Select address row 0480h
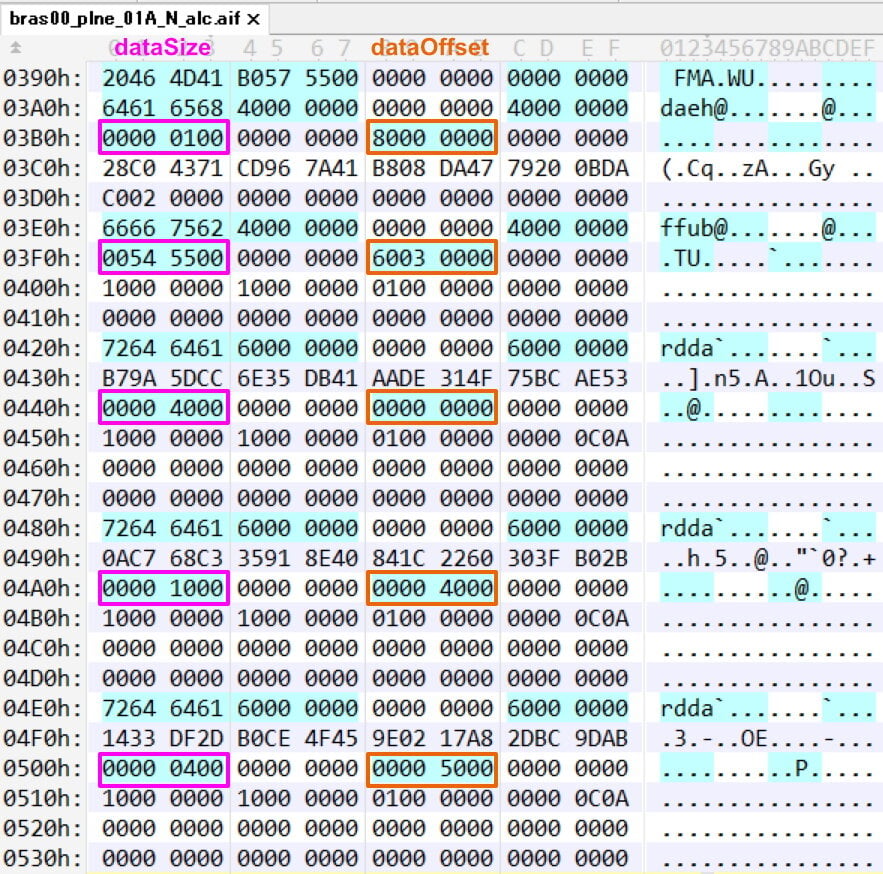Viewport: 883px width, 874px height. [42, 528]
